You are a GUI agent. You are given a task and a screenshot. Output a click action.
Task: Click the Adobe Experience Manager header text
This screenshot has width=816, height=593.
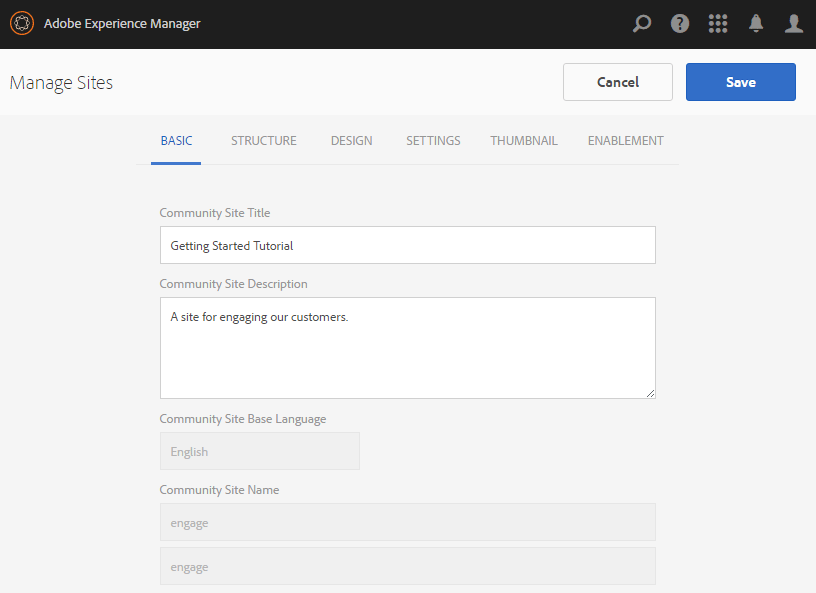(122, 23)
